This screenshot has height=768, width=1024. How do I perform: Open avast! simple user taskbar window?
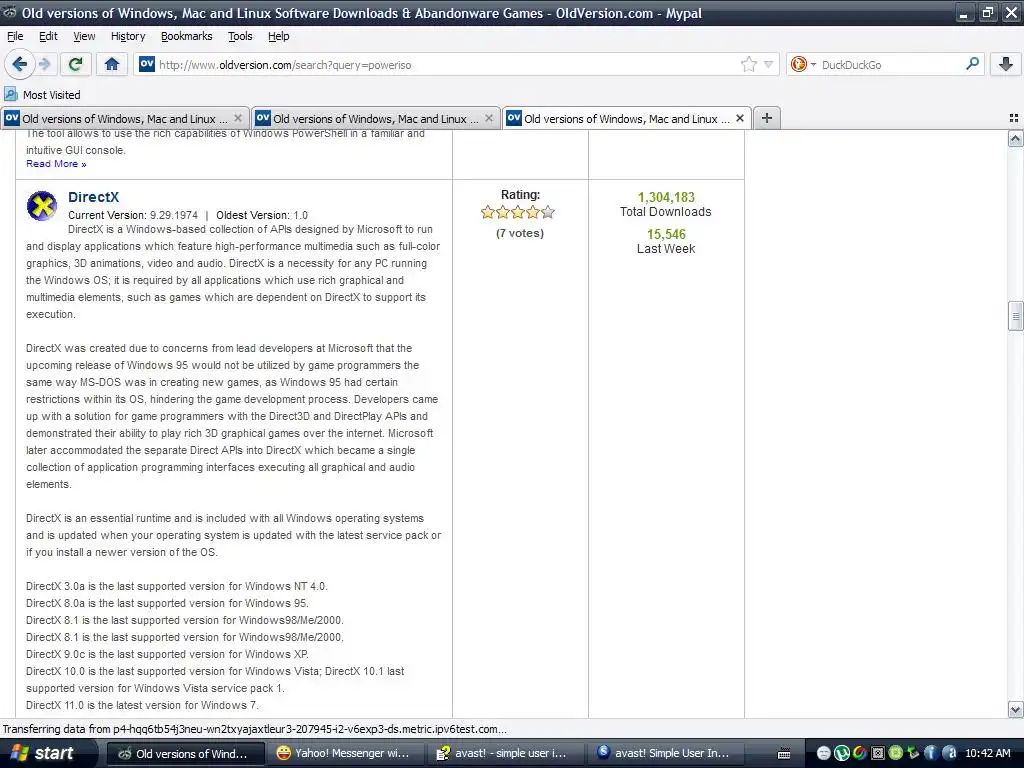[x=504, y=754]
